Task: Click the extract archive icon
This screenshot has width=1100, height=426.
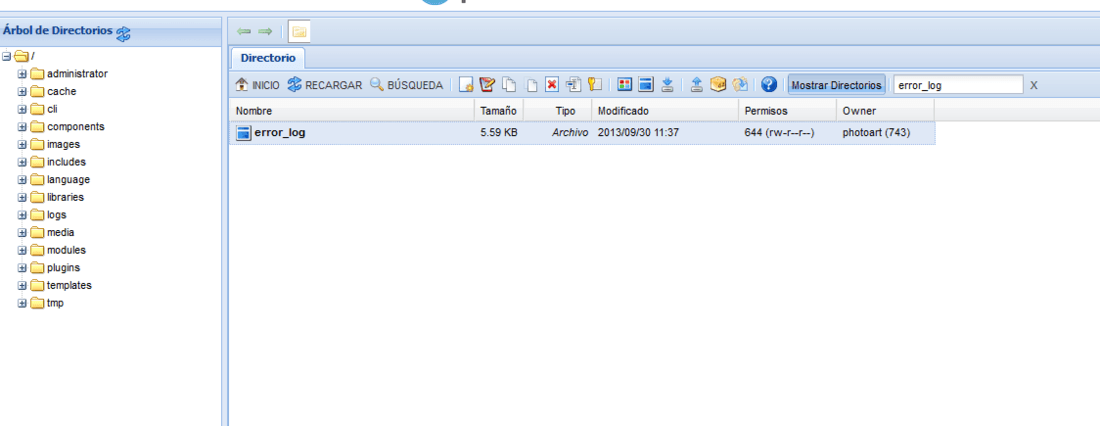Action: 739,85
